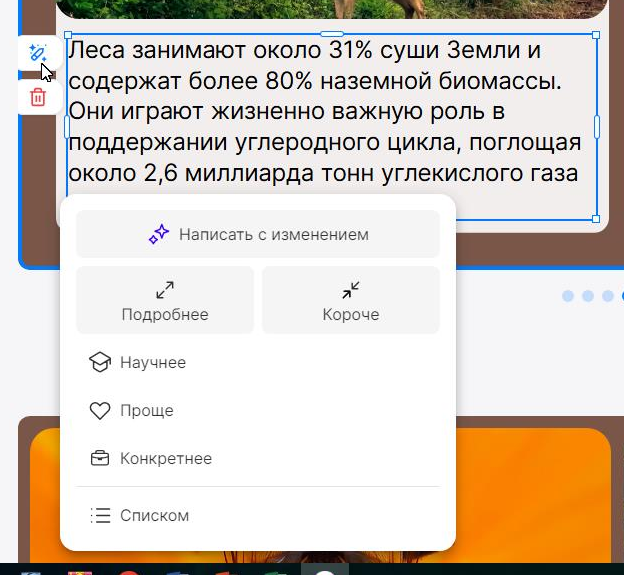Convert the text using 'Списком'
624x575 pixels.
[x=258, y=515]
